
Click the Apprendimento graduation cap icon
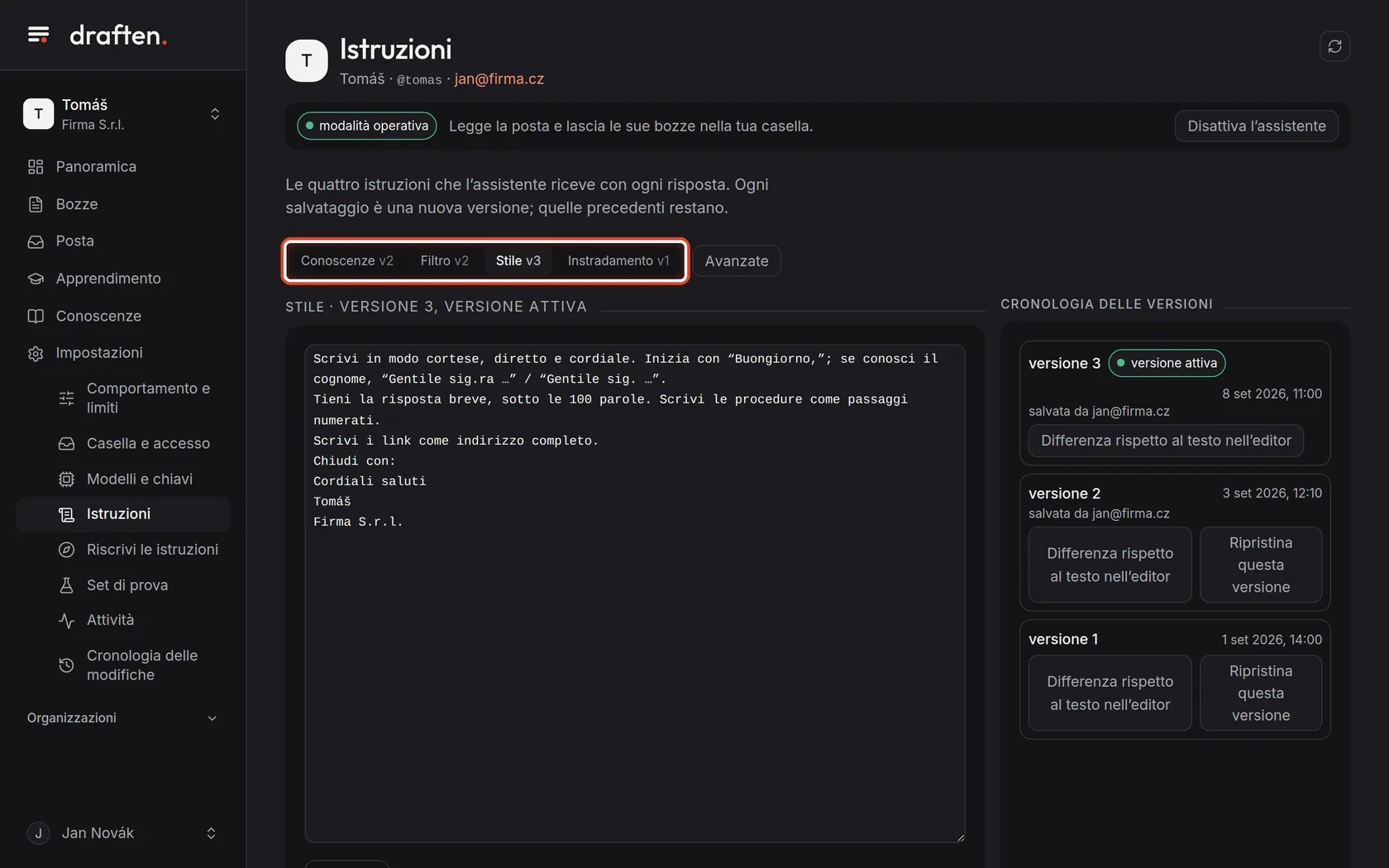(36, 279)
